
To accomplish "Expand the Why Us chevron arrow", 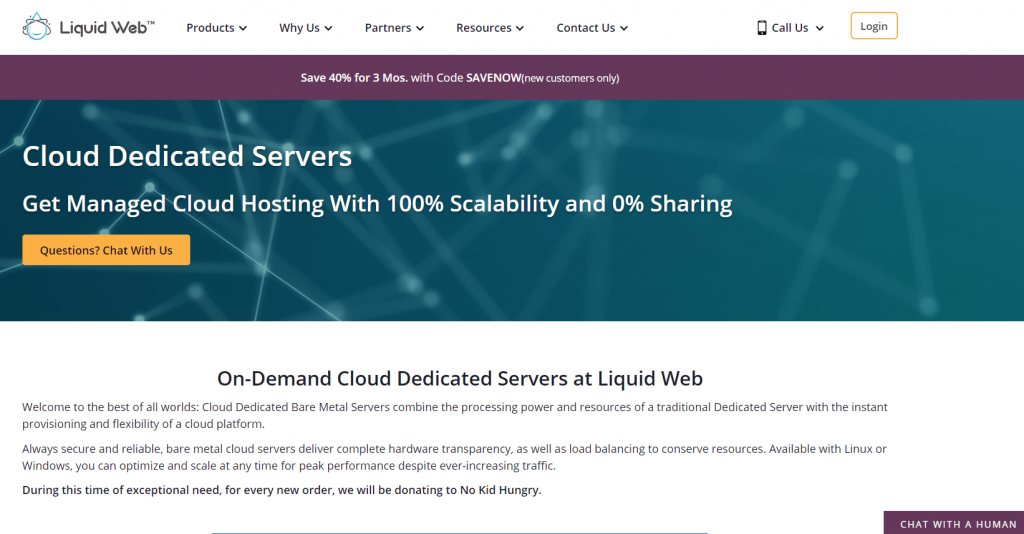I will tap(328, 28).
